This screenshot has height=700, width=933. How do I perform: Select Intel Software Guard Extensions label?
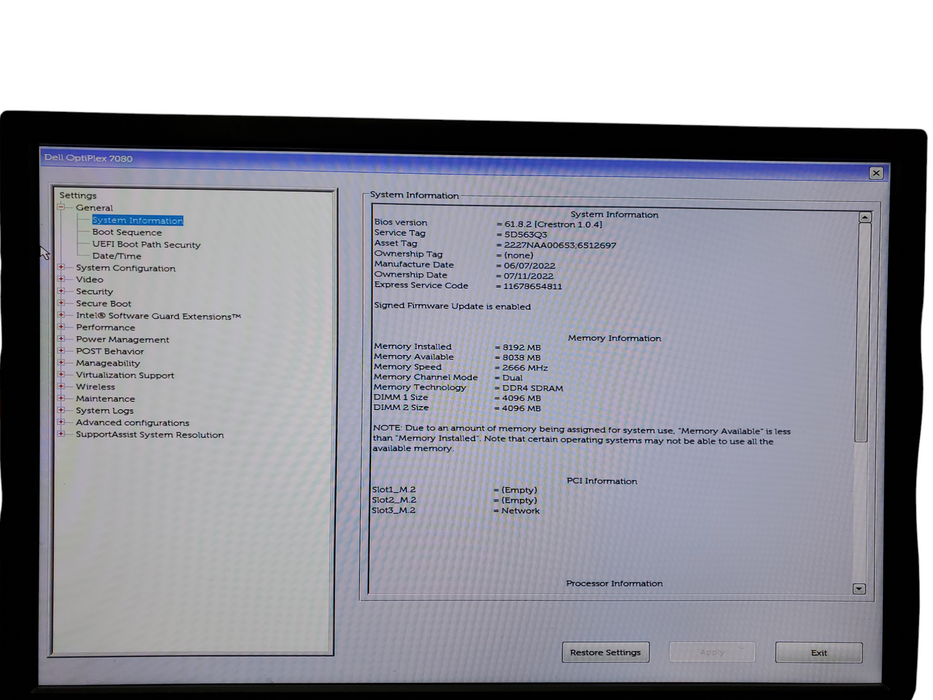(158, 316)
